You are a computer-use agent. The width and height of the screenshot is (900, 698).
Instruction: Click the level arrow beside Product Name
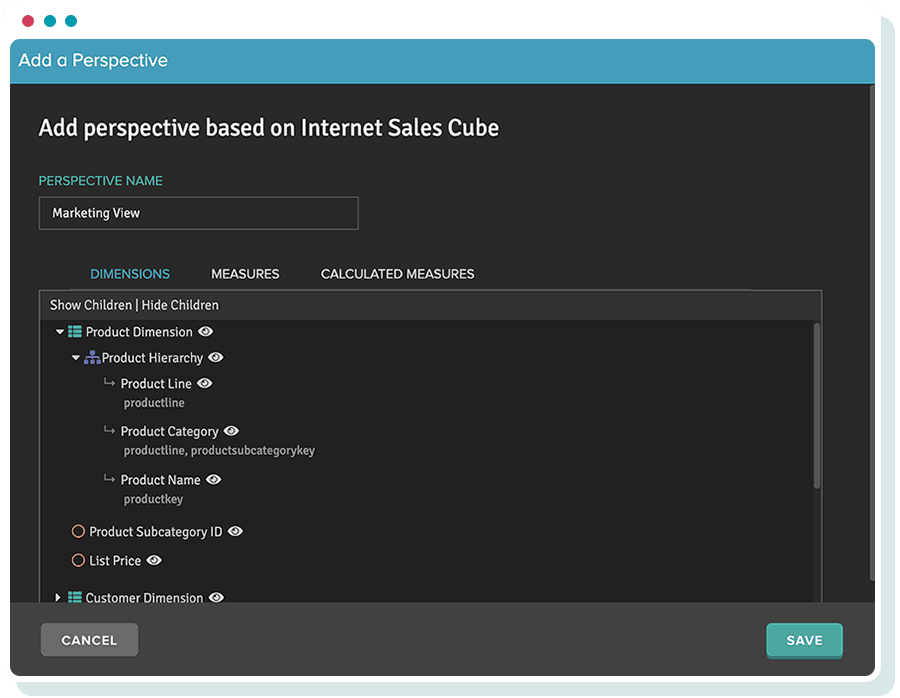click(109, 479)
